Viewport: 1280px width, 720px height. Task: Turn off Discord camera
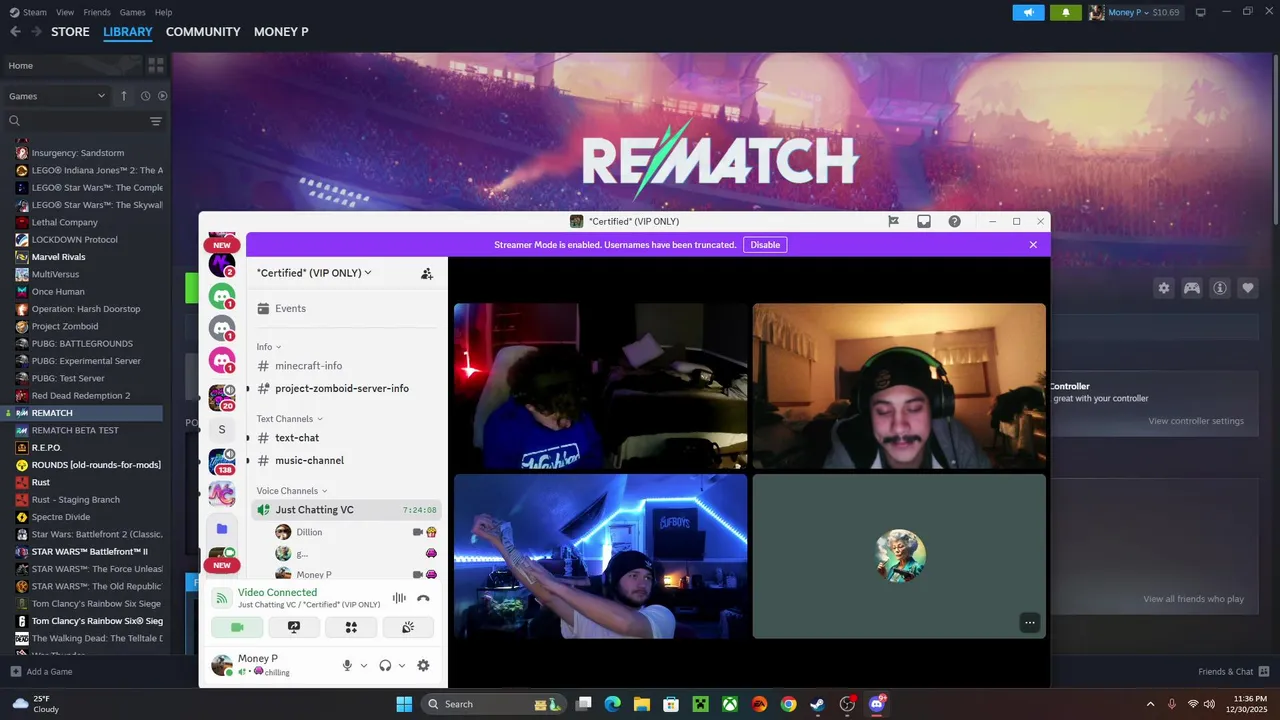237,627
